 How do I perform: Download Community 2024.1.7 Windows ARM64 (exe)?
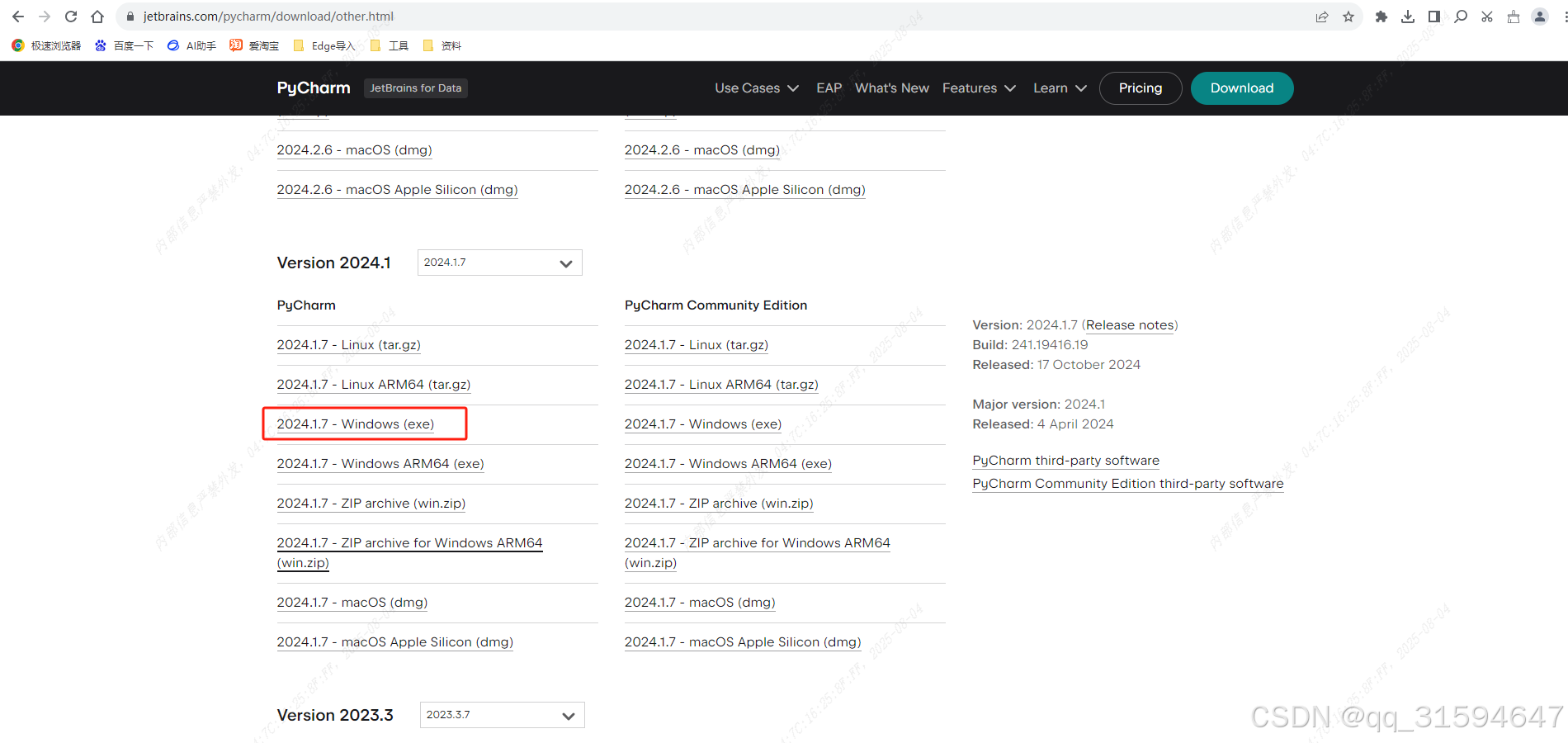pos(728,464)
